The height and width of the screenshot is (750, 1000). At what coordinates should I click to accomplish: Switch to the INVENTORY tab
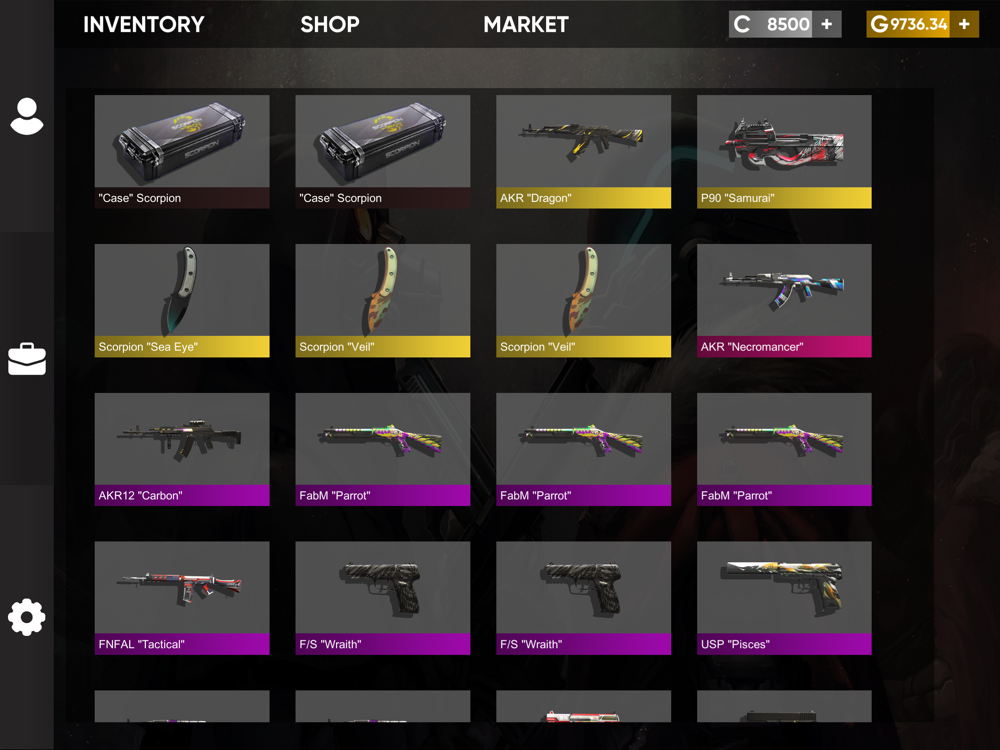(143, 24)
